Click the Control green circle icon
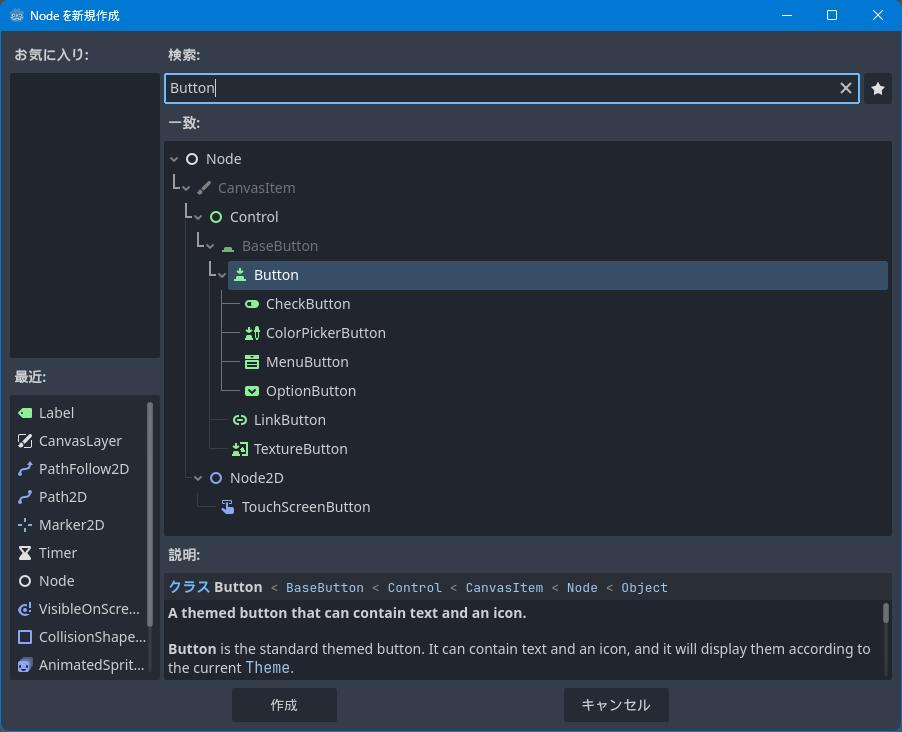This screenshot has height=732, width=902. click(x=216, y=217)
